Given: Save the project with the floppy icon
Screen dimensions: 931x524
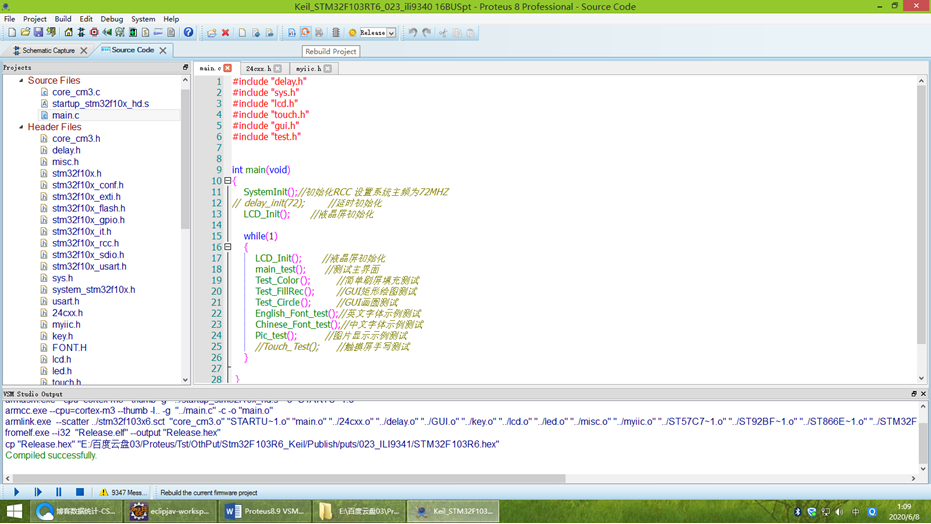Looking at the screenshot, I should coord(38,33).
